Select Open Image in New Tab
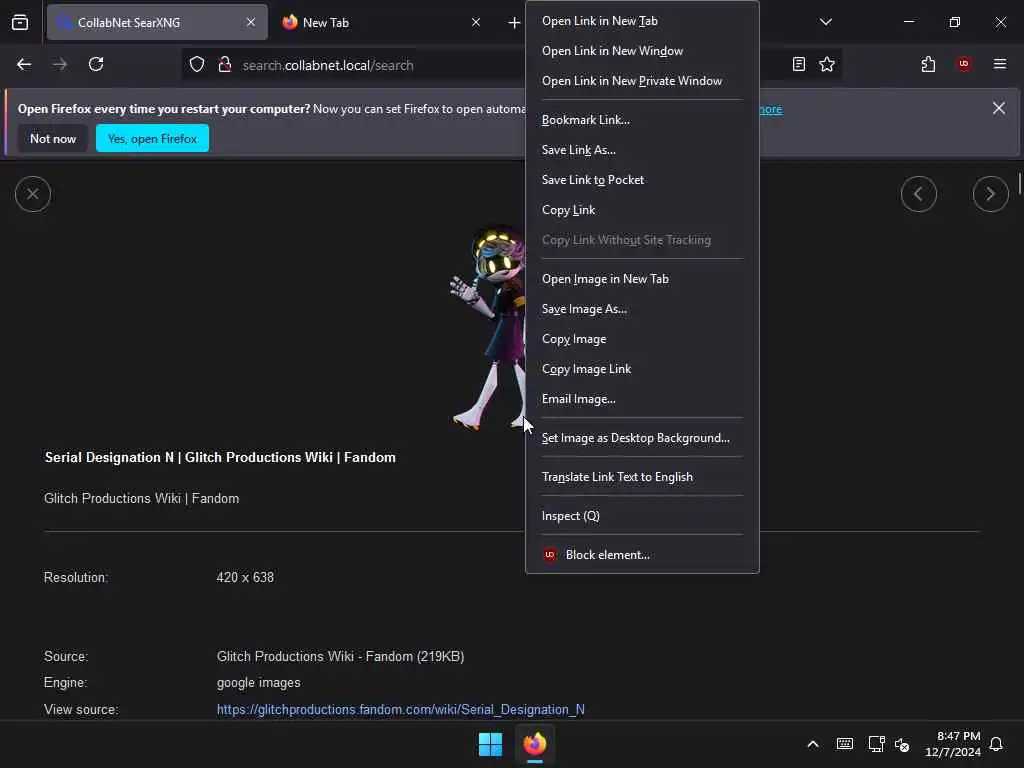 point(642,279)
